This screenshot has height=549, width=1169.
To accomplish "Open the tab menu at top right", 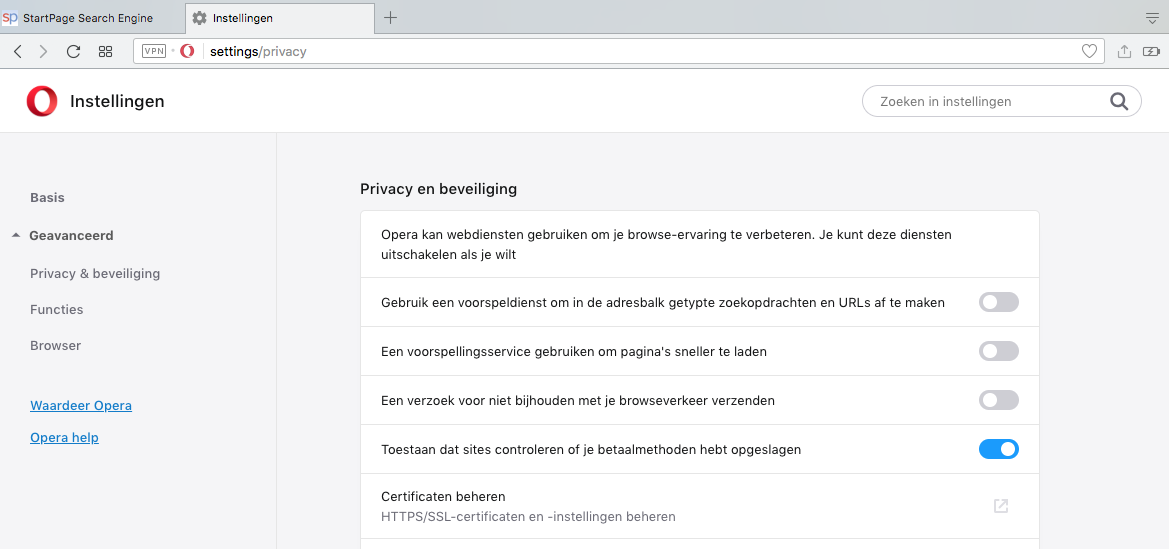I will (1152, 18).
